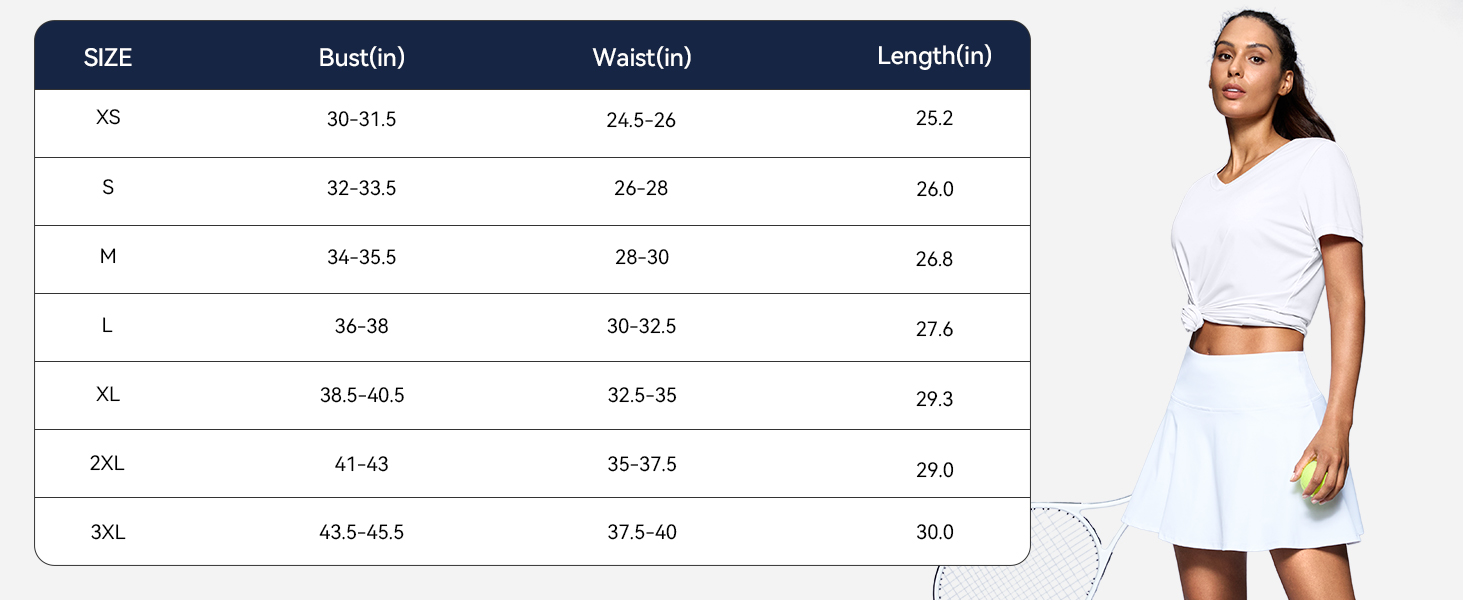The image size is (1464, 600).
Task: Select waist value 26-28
Action: click(x=642, y=188)
